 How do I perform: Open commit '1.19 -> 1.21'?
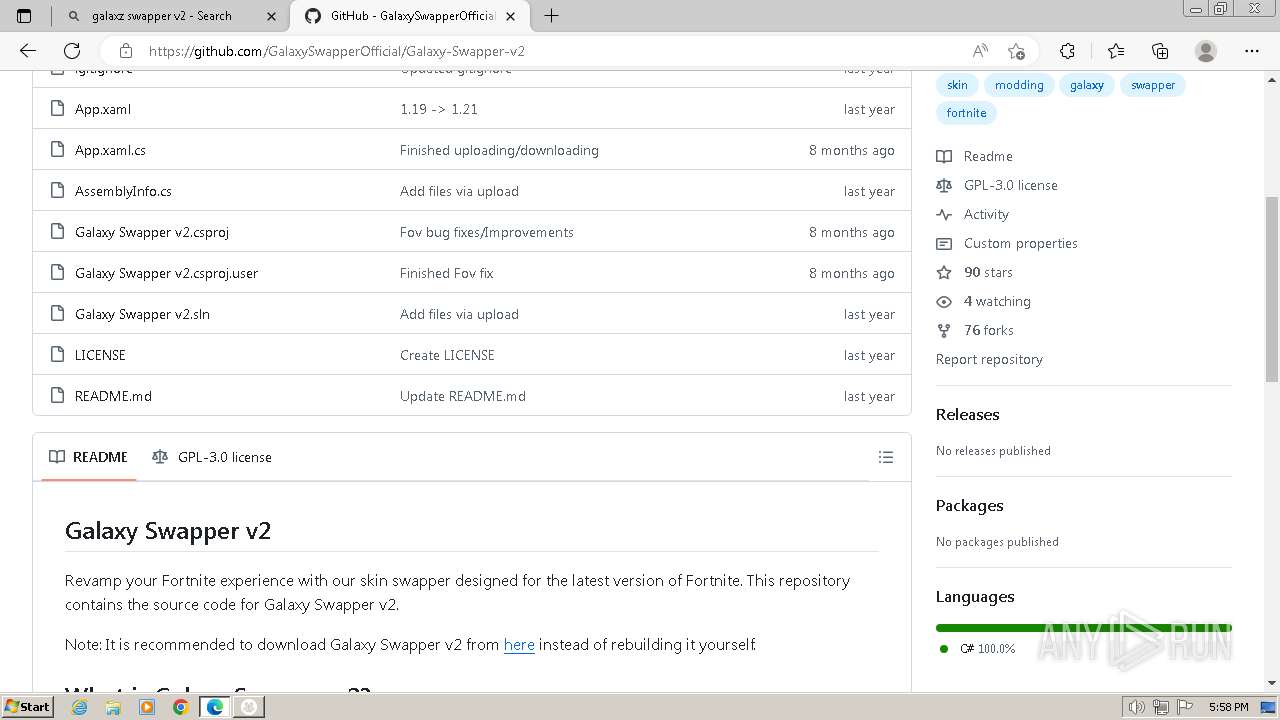point(439,109)
